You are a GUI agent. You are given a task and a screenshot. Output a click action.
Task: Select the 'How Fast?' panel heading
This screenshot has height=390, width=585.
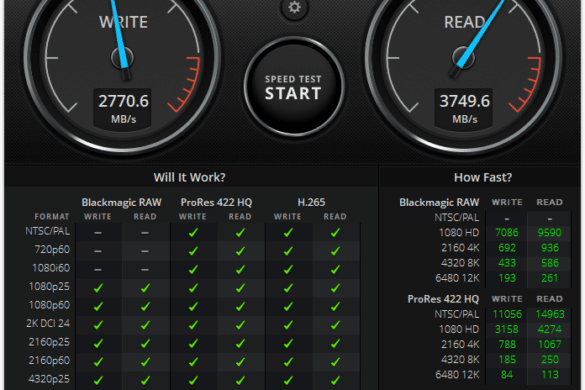(483, 177)
